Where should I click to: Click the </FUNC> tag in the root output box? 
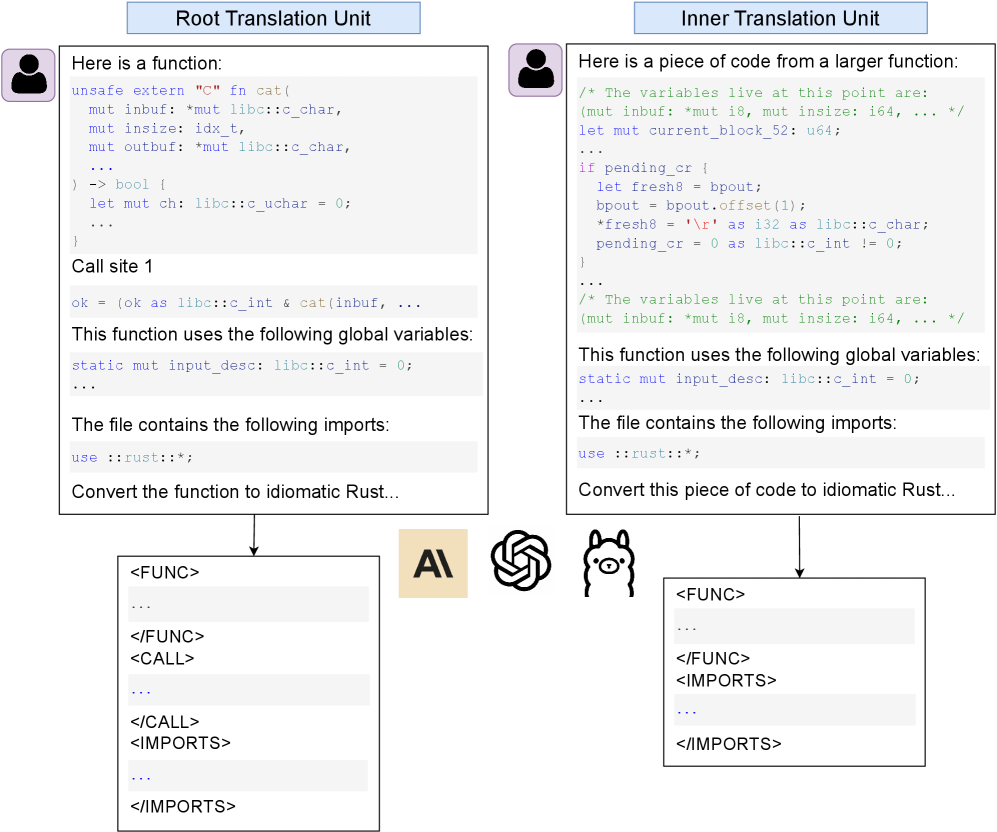coord(167,636)
